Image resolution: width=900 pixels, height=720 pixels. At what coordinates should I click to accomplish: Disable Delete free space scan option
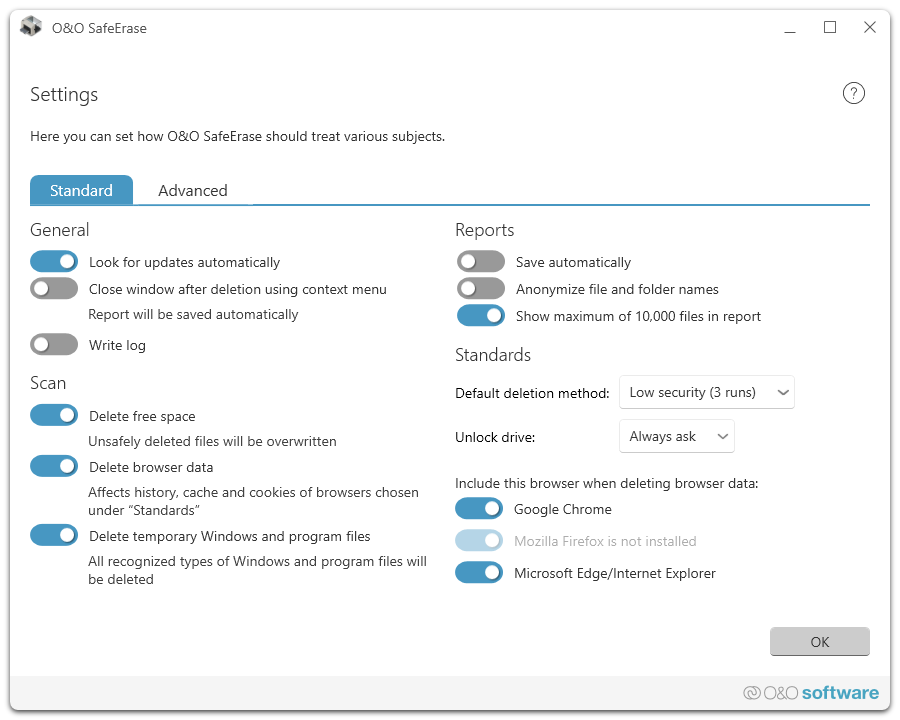coord(54,415)
